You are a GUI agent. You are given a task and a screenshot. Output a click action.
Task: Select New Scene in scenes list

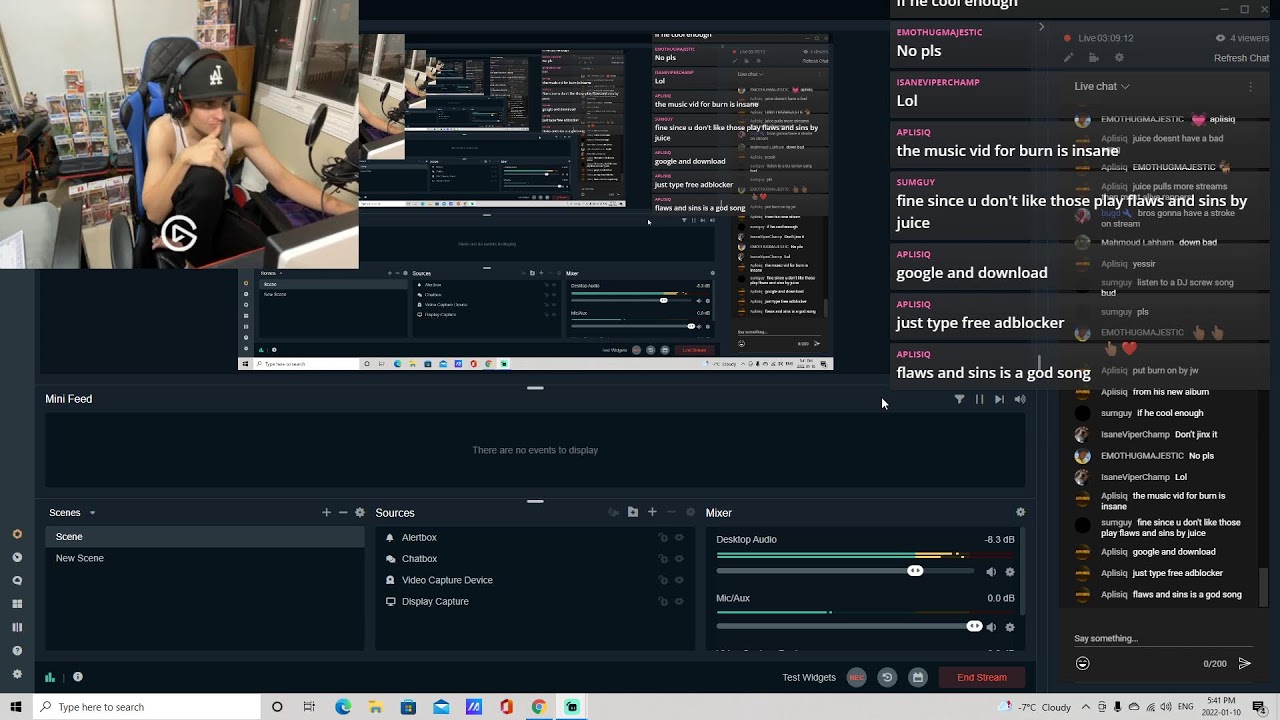coord(205,558)
